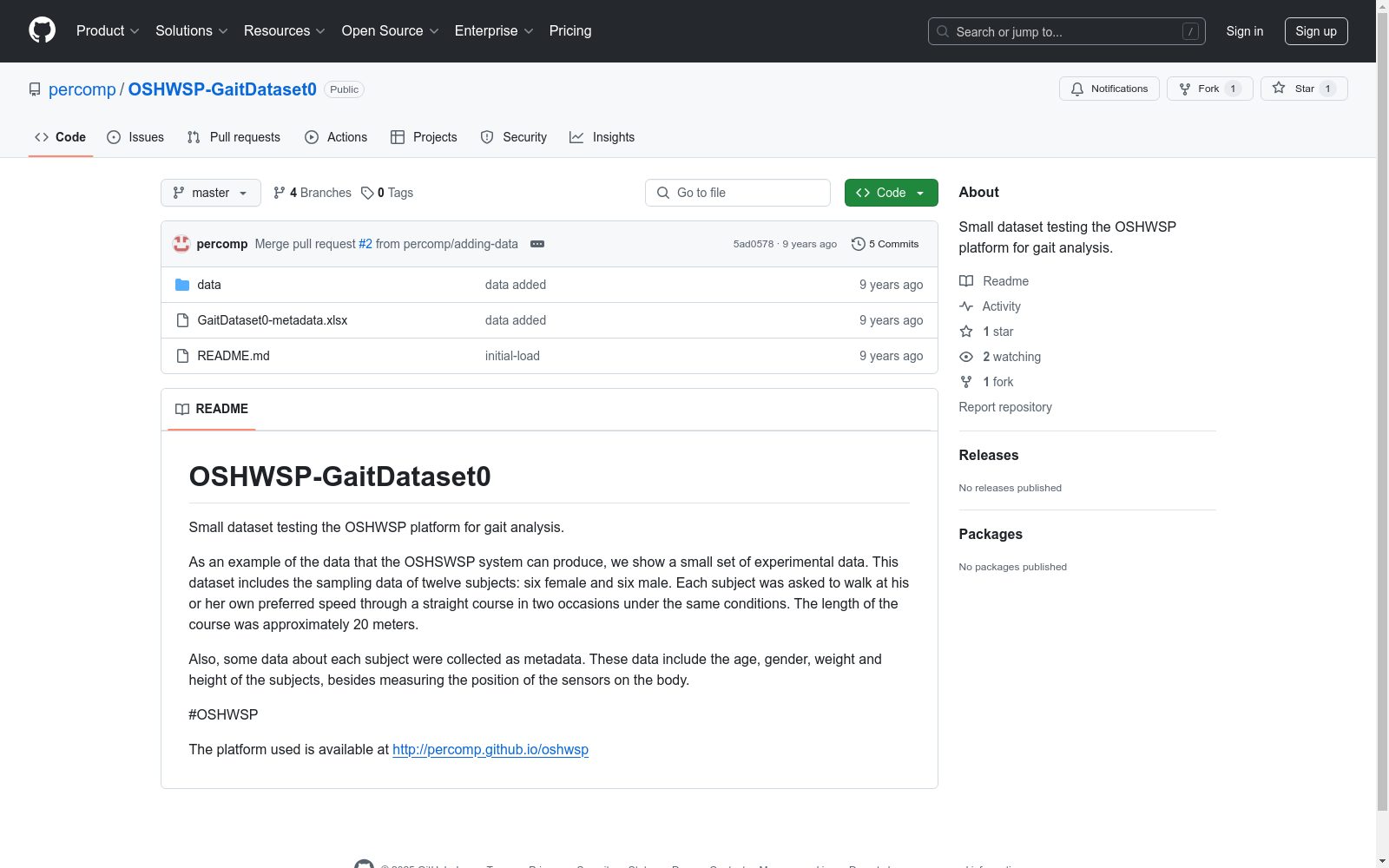Click the Sign up button

tap(1316, 31)
